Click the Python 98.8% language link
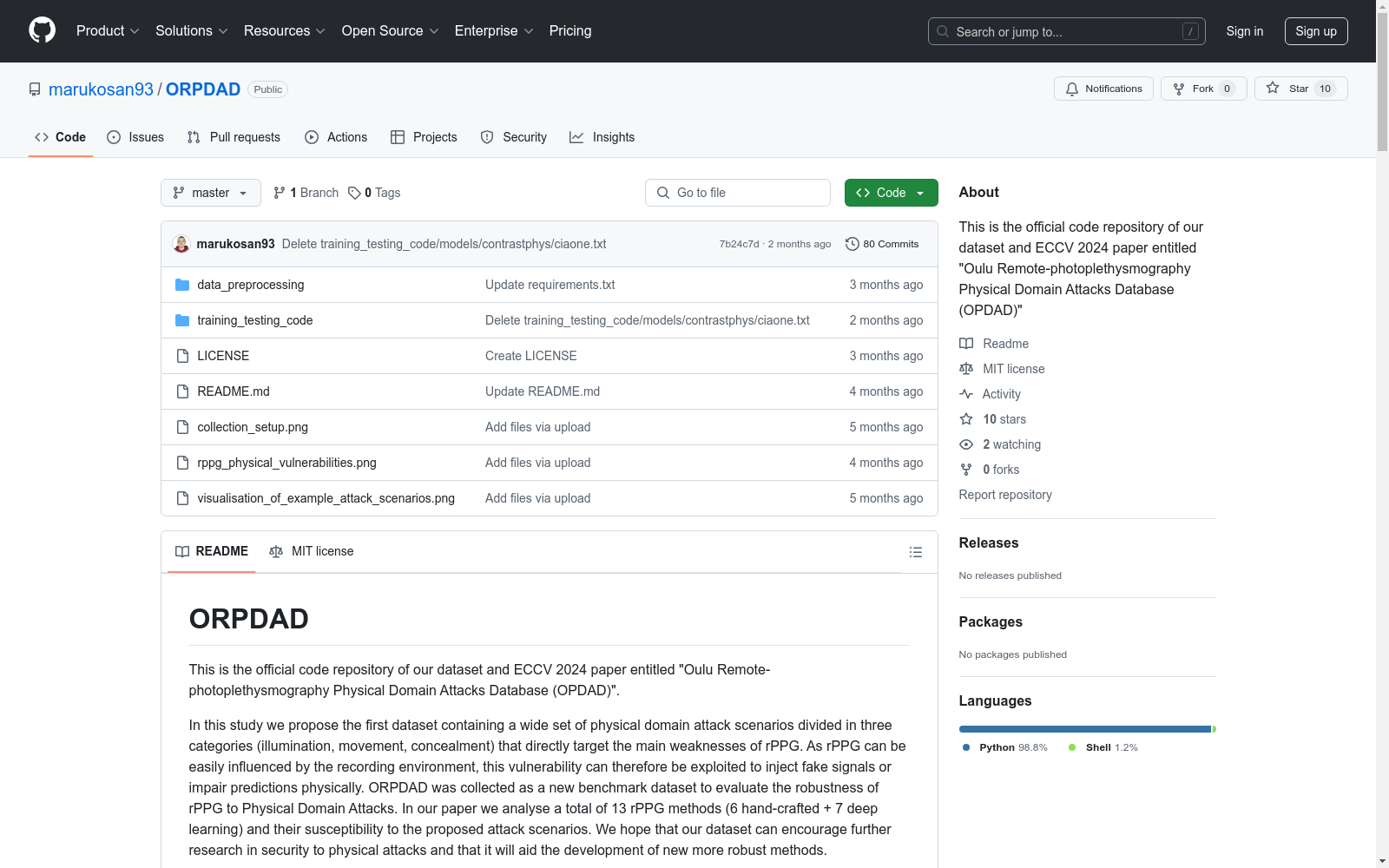This screenshot has width=1389, height=868. pyautogui.click(x=1005, y=747)
